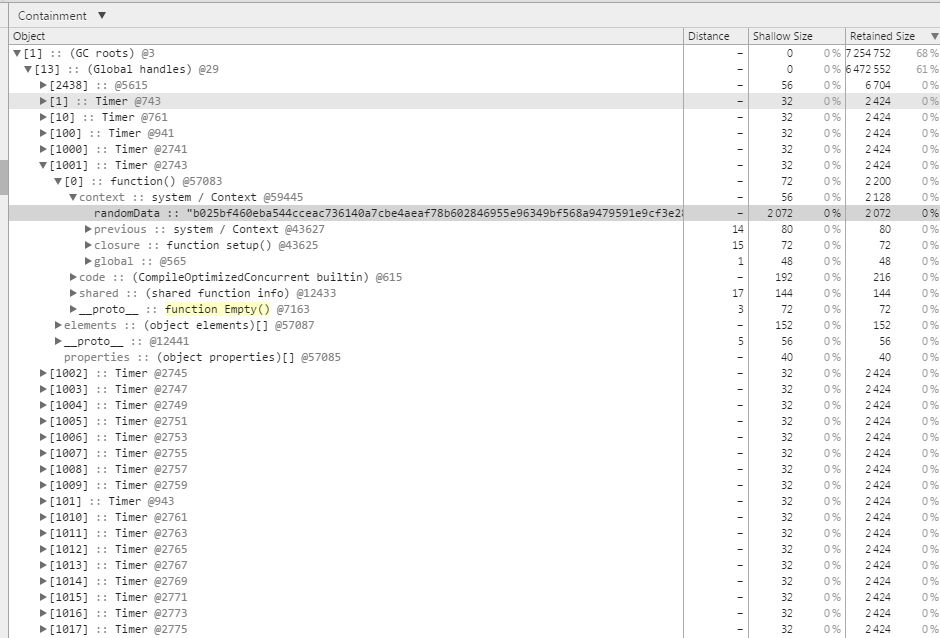The height and width of the screenshot is (638, 940).
Task: Expand the [2438] @5615 entry
Action: click(43, 85)
